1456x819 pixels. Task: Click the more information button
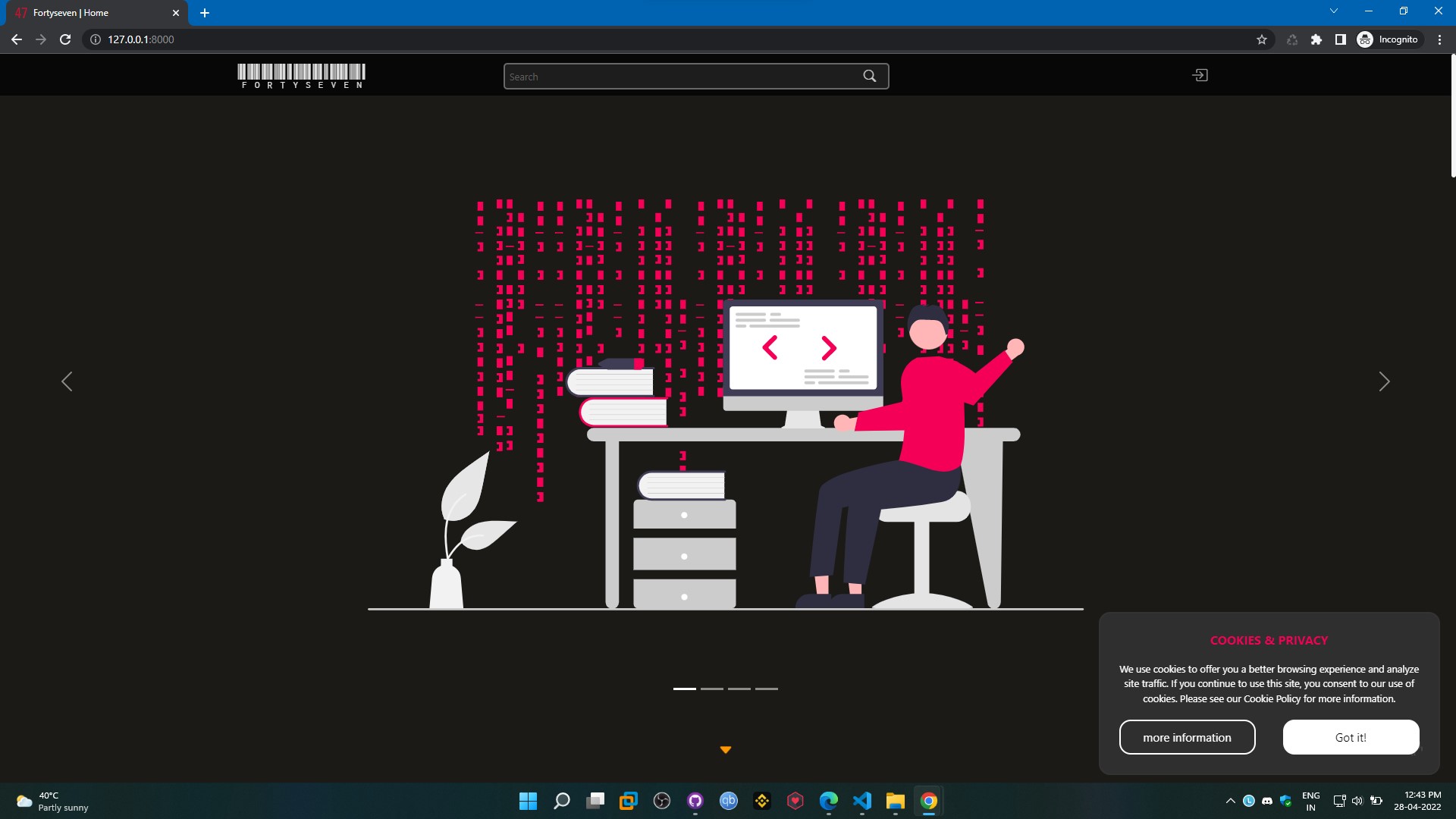[1187, 737]
